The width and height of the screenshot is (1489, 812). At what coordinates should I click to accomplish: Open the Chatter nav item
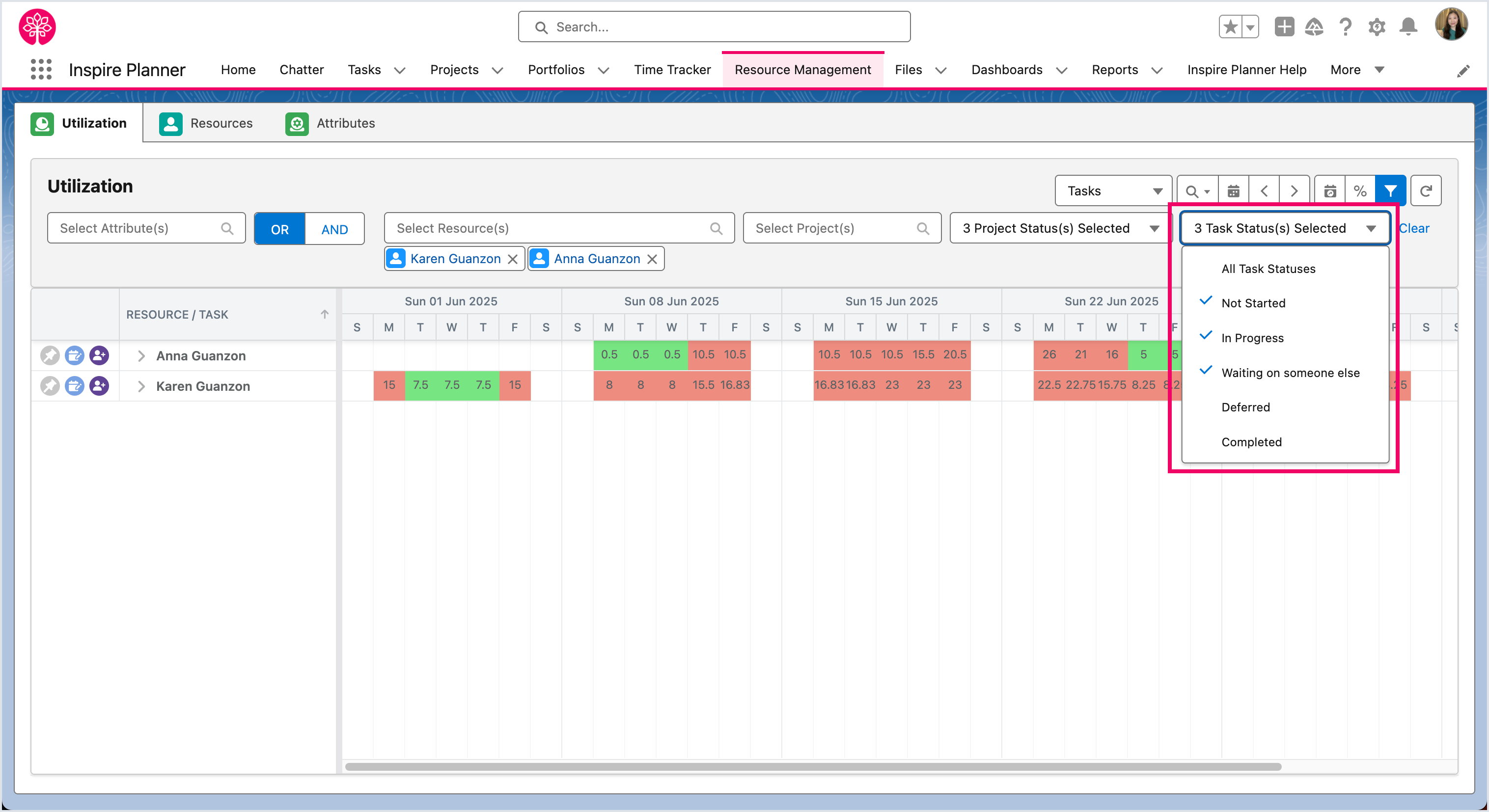(x=301, y=70)
